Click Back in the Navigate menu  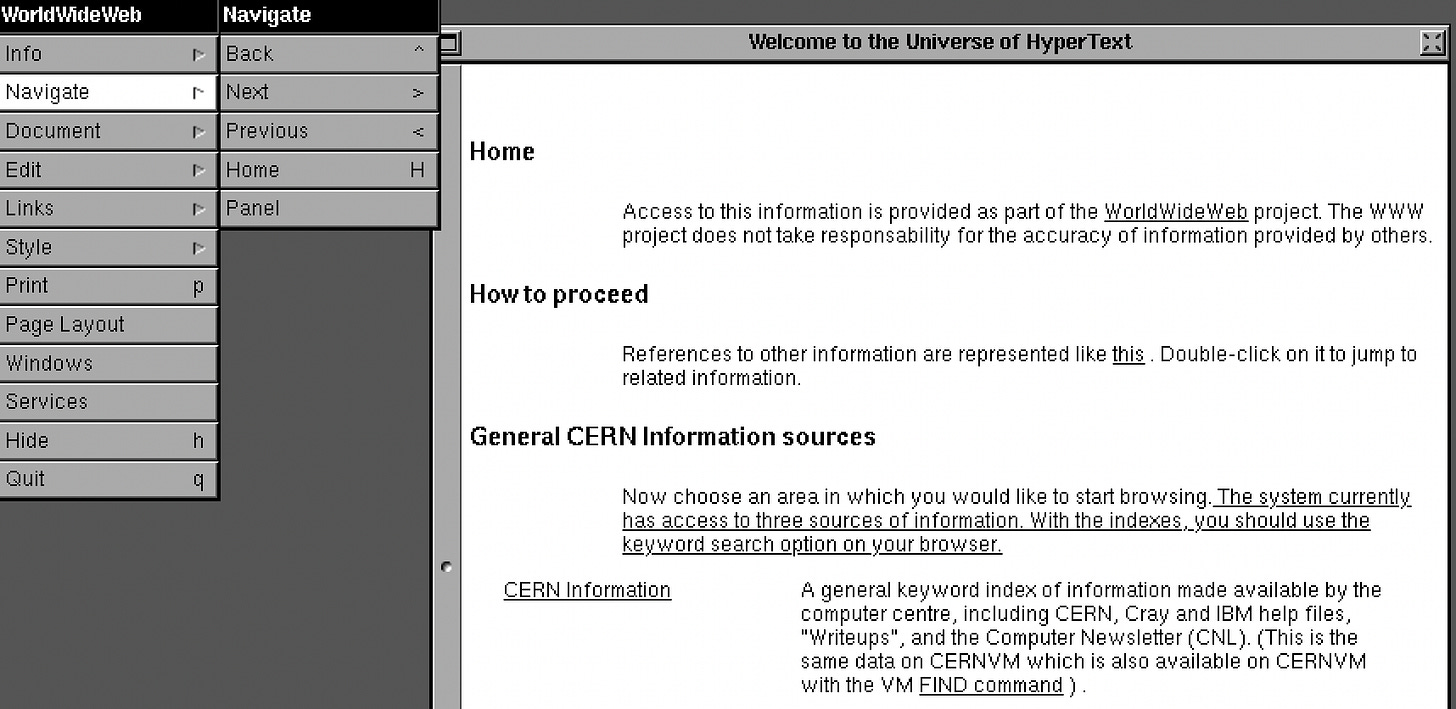click(x=329, y=54)
